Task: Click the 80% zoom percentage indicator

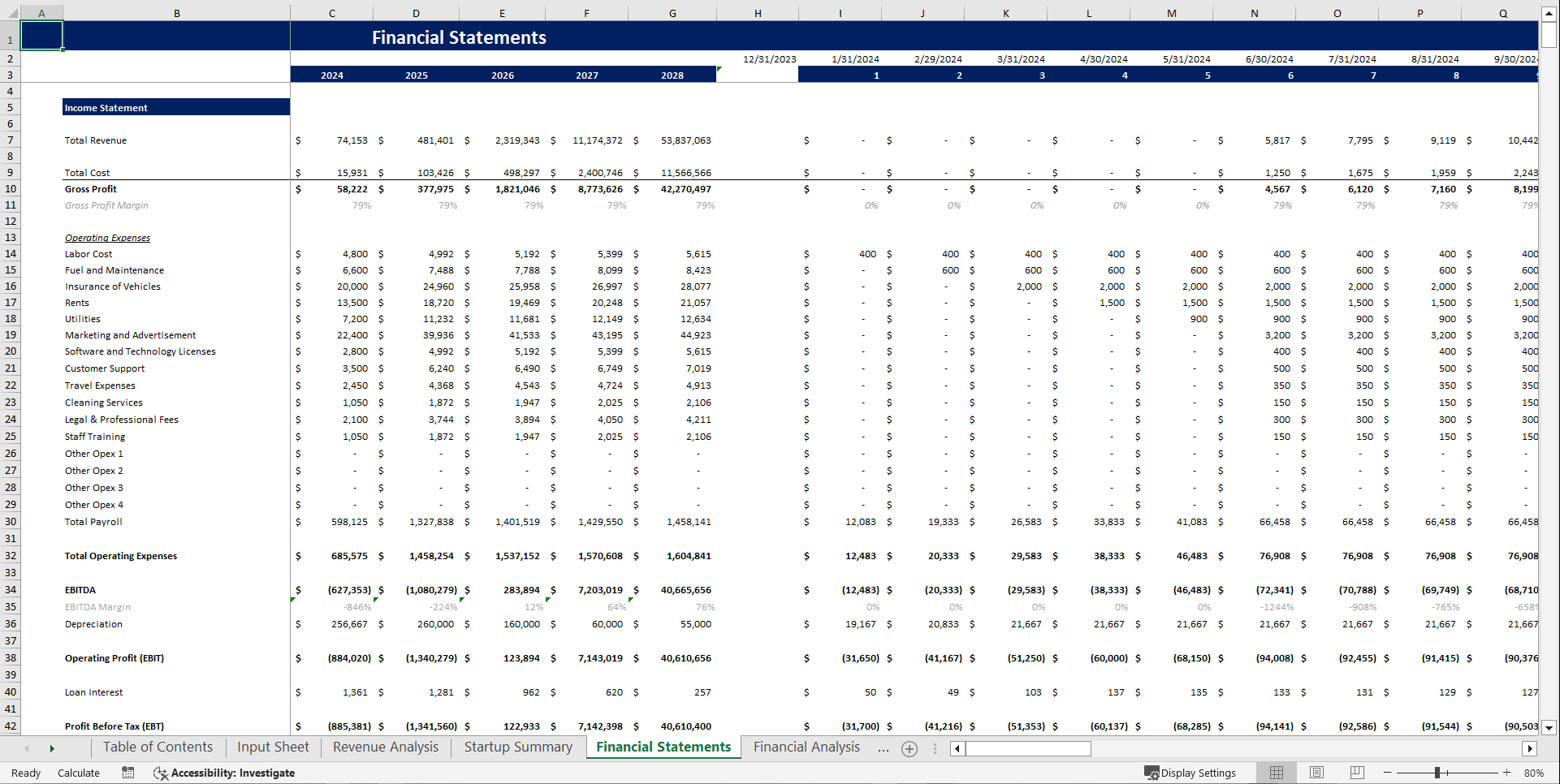Action: pyautogui.click(x=1533, y=772)
